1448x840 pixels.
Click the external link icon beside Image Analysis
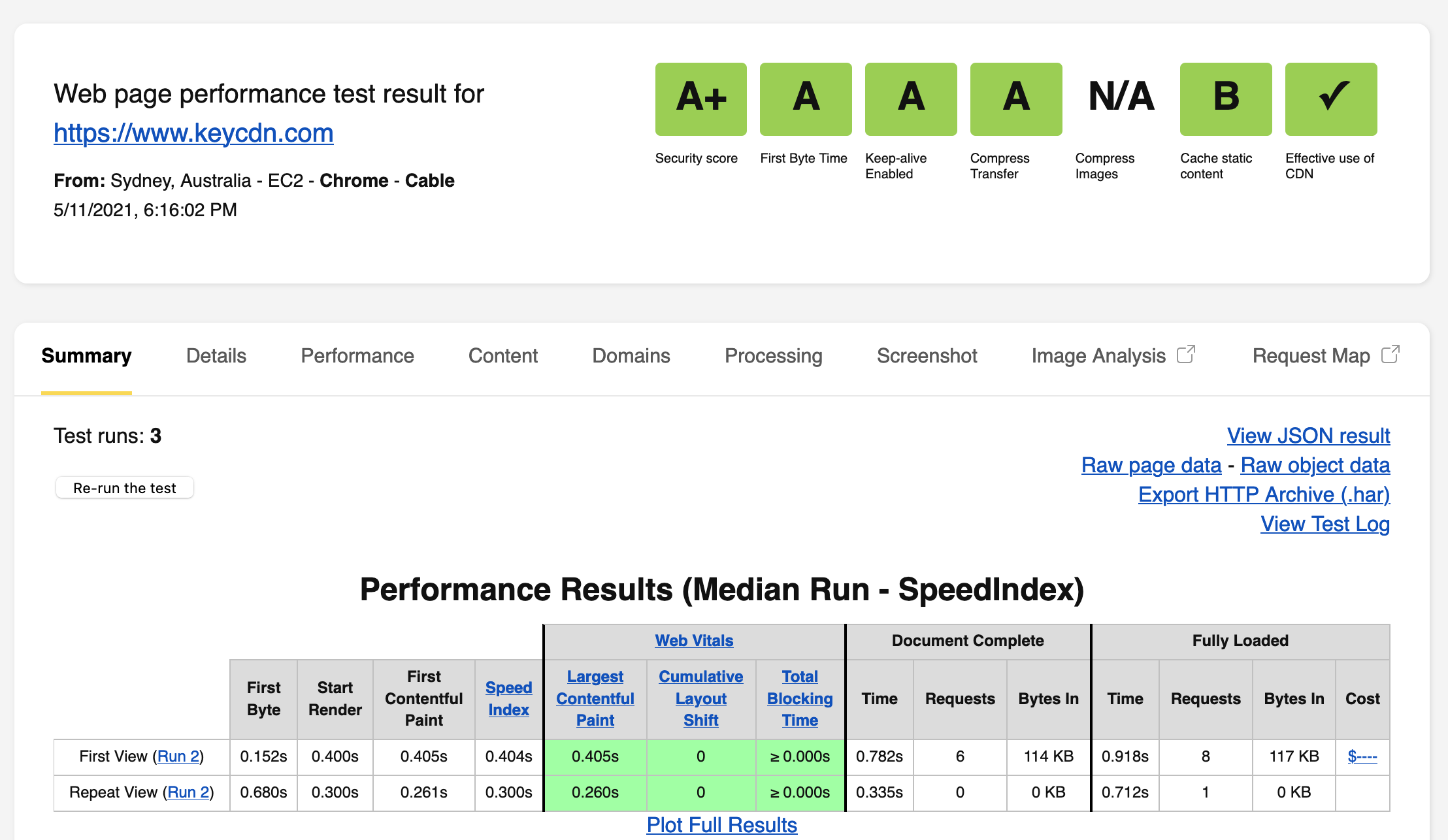click(x=1186, y=354)
